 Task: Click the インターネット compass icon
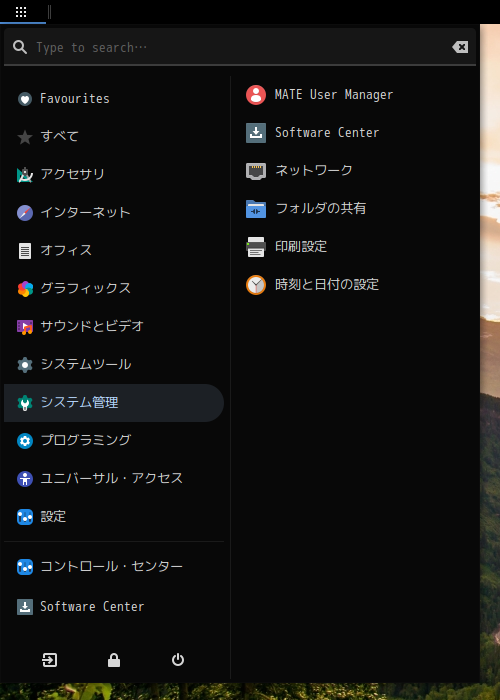[25, 212]
